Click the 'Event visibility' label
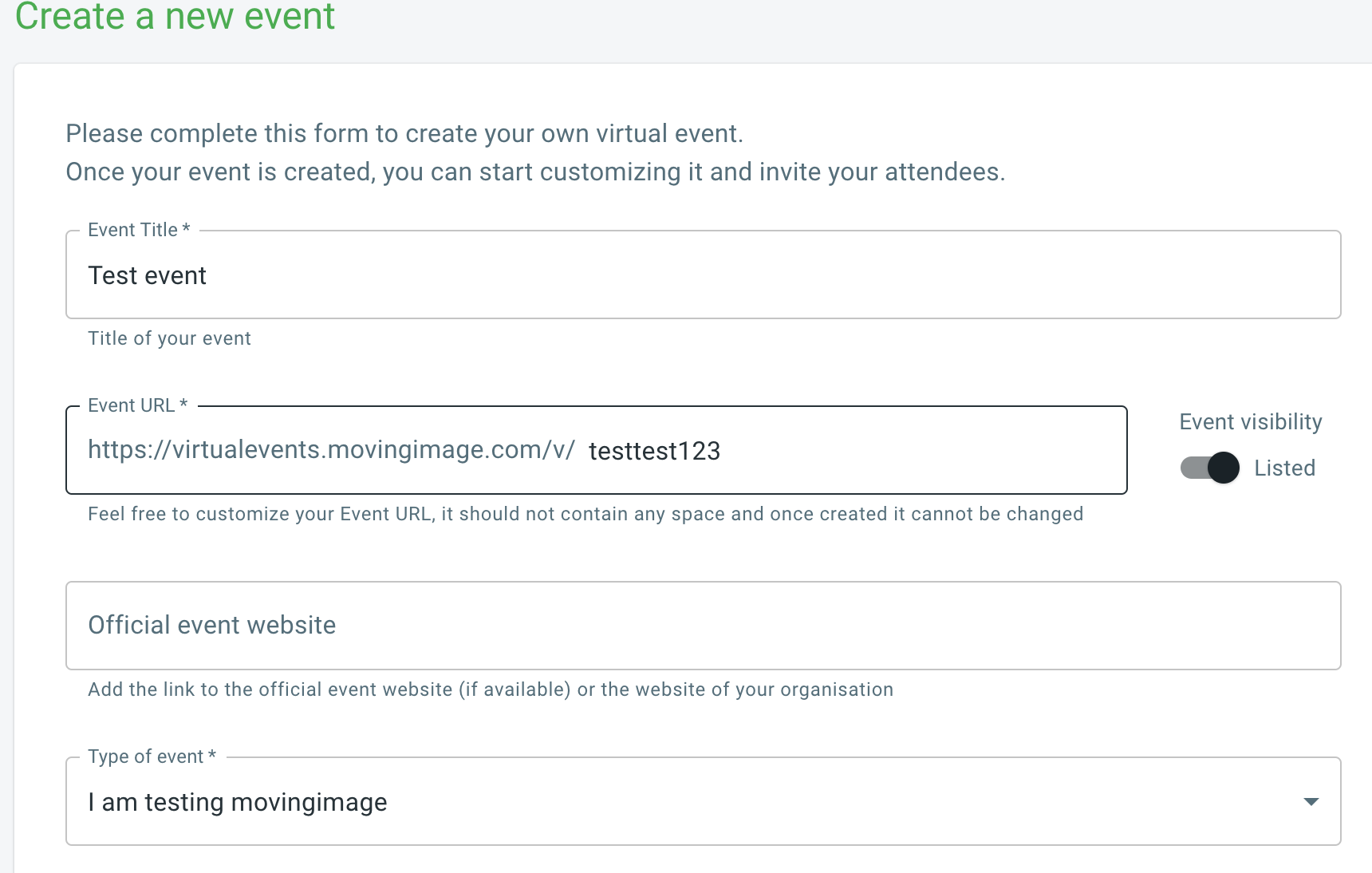 click(1251, 421)
